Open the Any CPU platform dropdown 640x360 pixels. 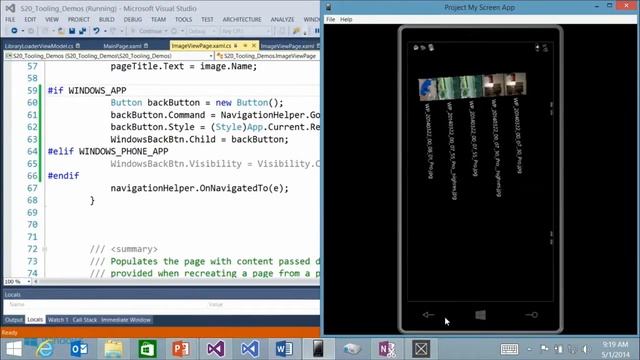[246, 31]
